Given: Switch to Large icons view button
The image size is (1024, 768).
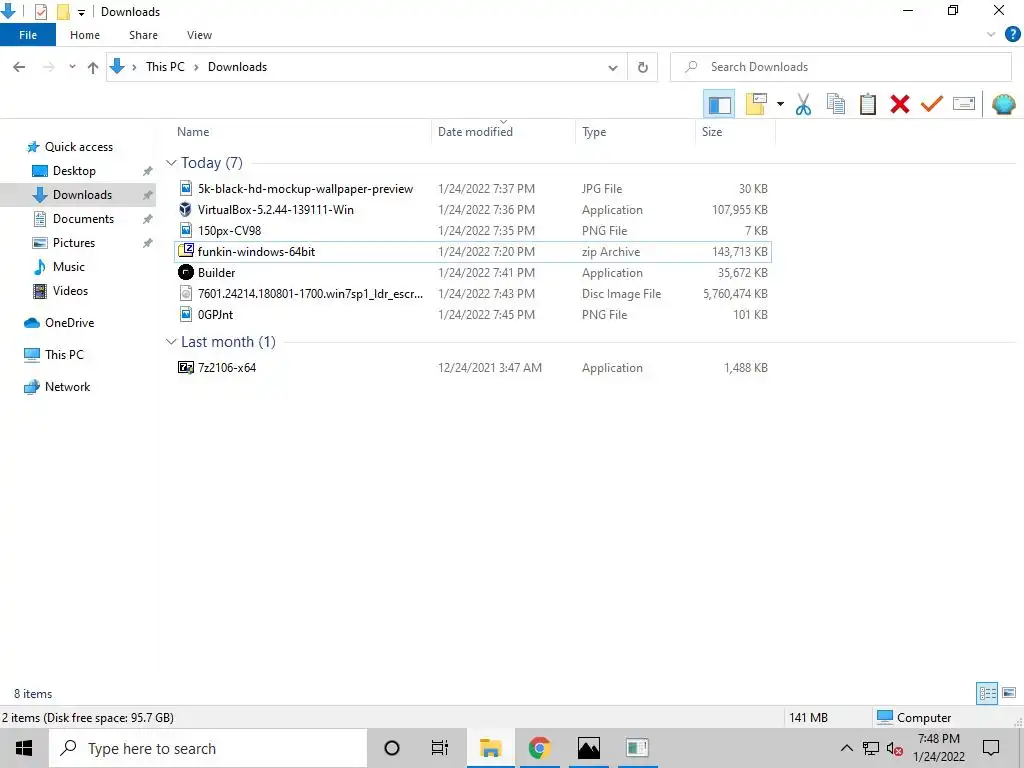Looking at the screenshot, I should pos(1009,693).
